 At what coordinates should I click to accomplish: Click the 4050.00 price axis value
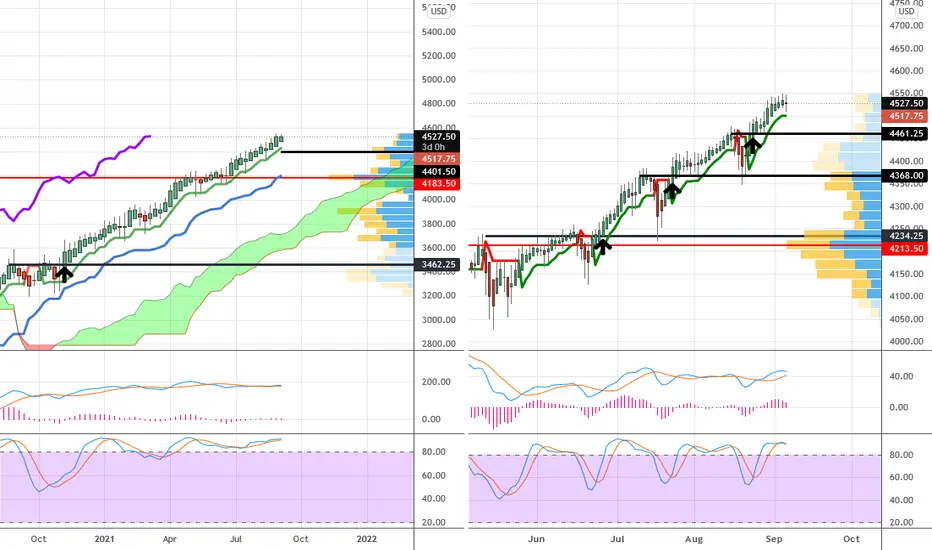(906, 319)
